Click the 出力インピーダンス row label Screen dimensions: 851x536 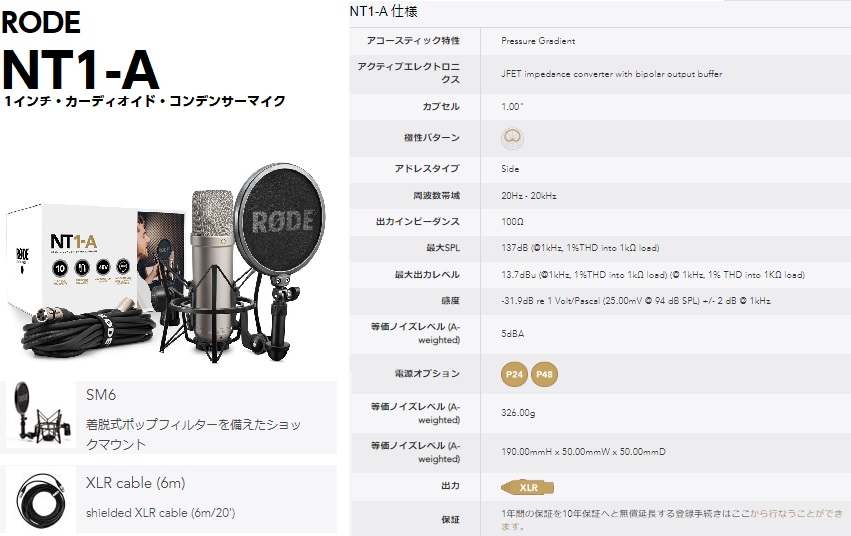[418, 221]
